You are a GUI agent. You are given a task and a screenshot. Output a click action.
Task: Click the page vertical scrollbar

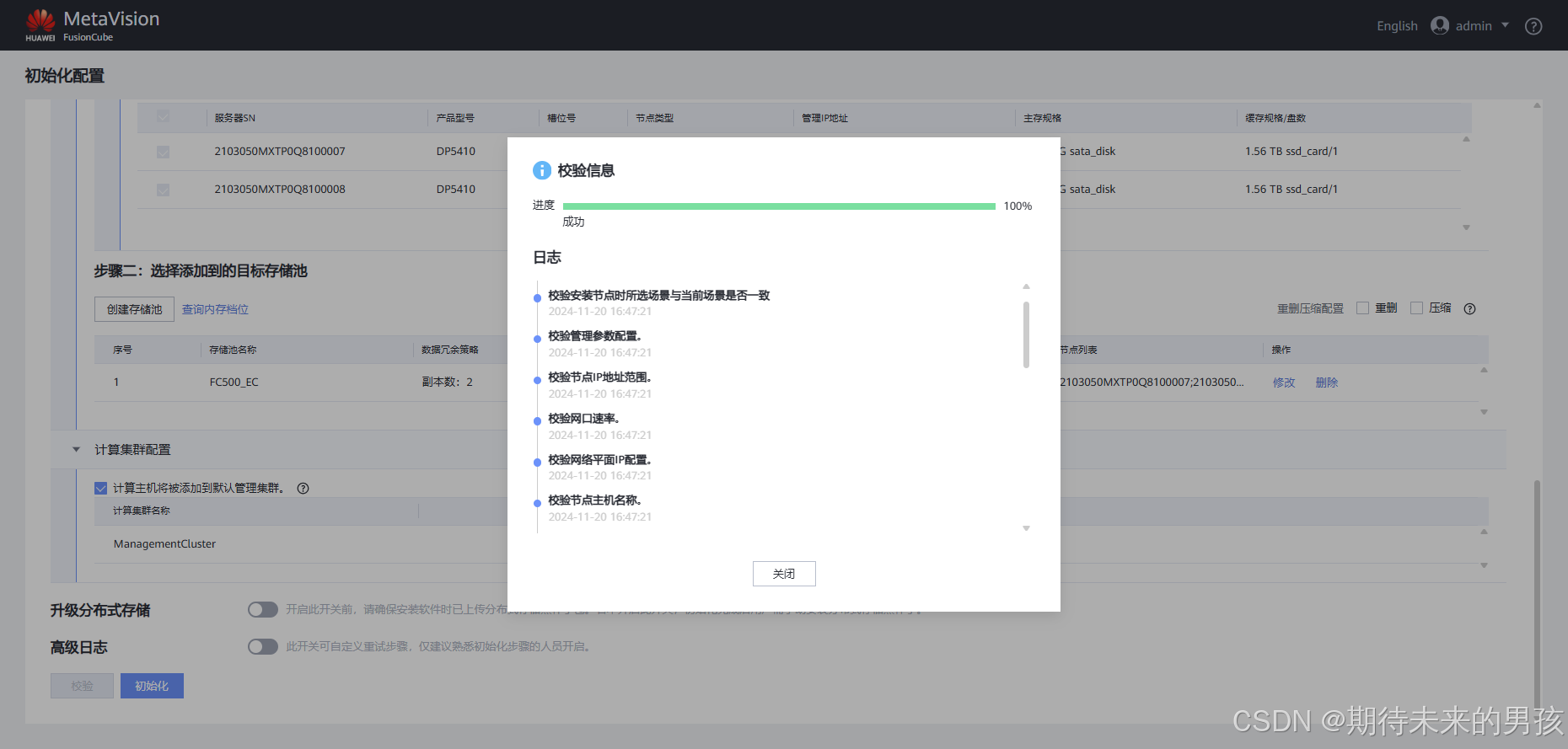pos(1537,594)
